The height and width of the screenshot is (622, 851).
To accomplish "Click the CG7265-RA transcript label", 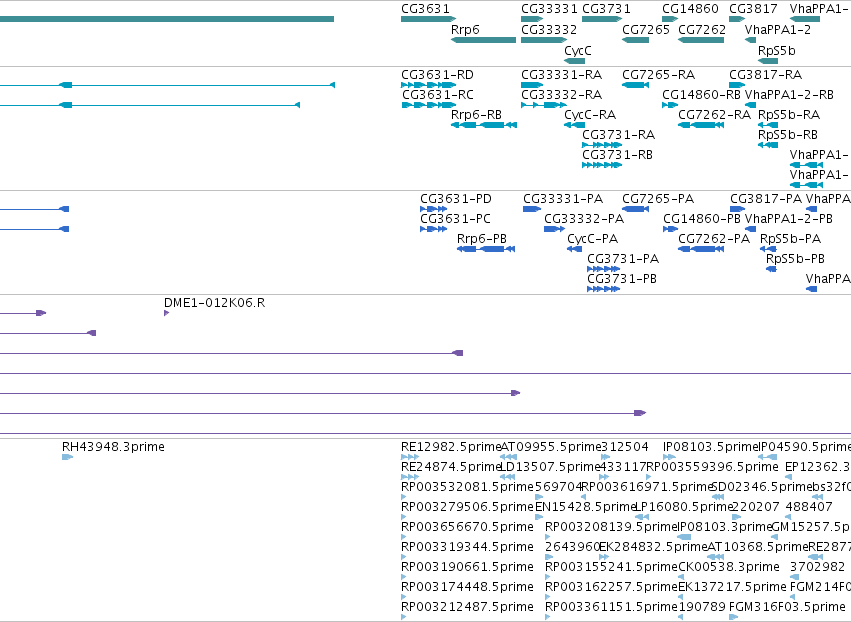I will click(x=659, y=74).
